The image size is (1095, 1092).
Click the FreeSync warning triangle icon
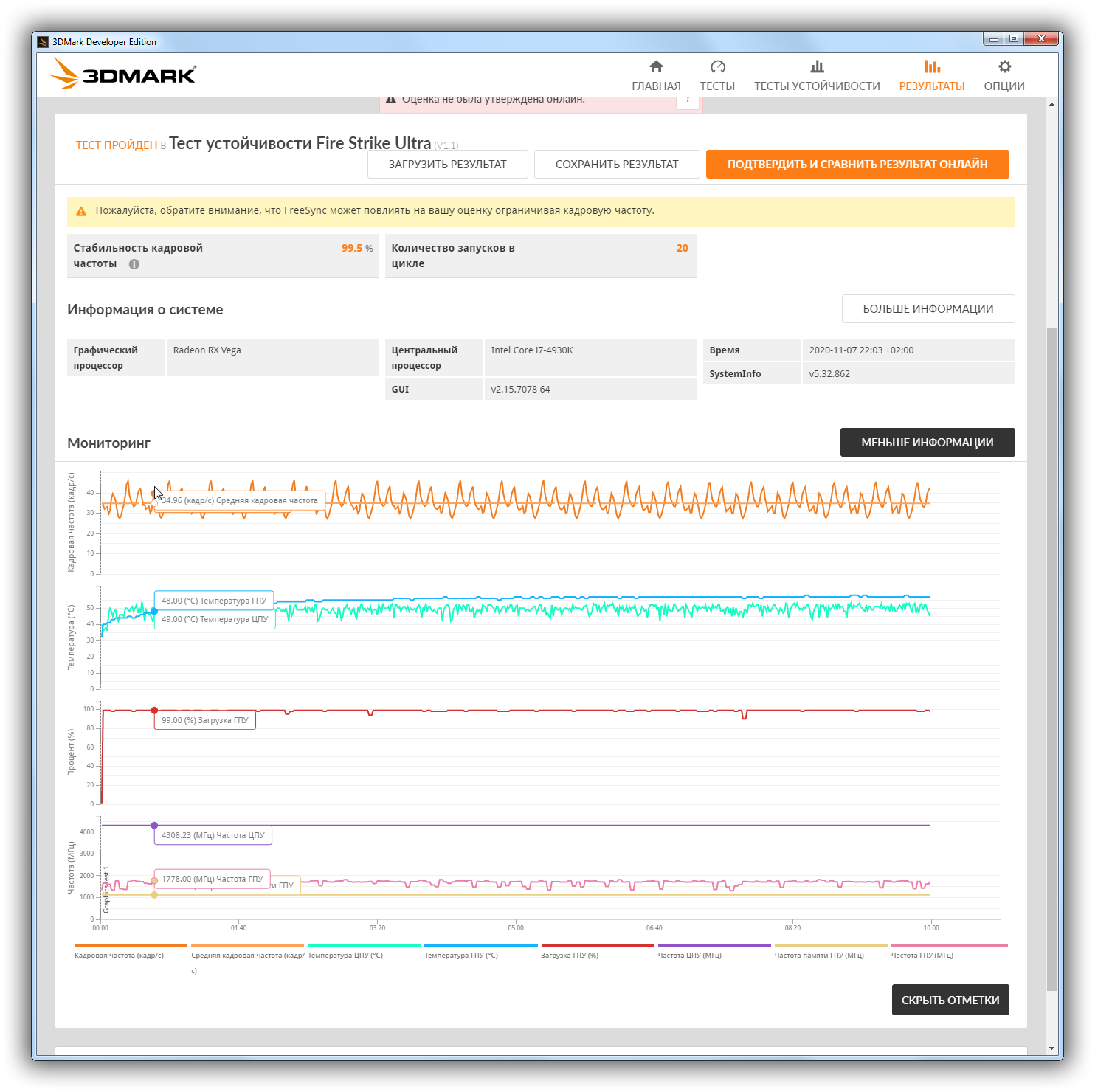(x=81, y=211)
